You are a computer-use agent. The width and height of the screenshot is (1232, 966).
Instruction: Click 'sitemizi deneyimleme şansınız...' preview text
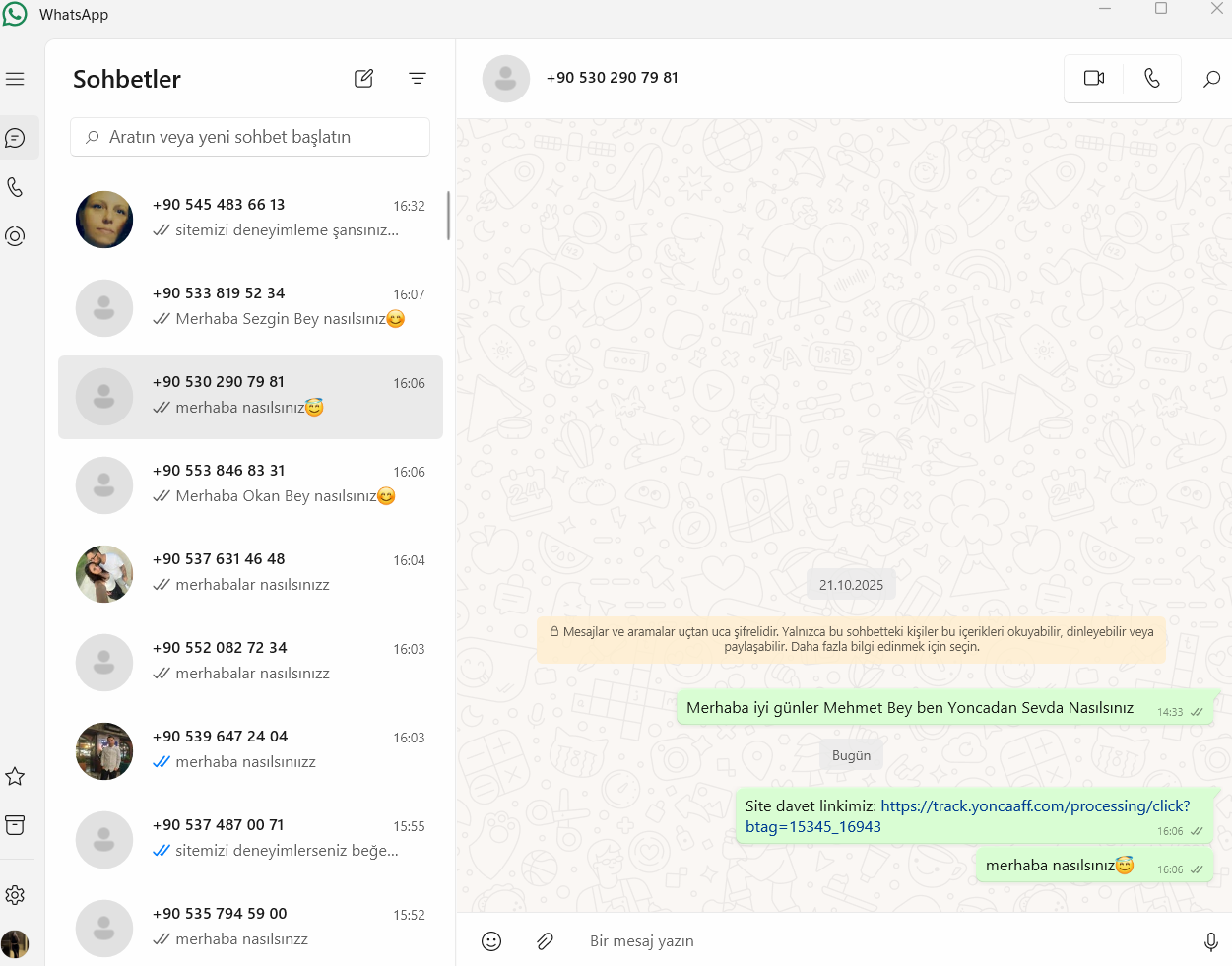point(287,230)
